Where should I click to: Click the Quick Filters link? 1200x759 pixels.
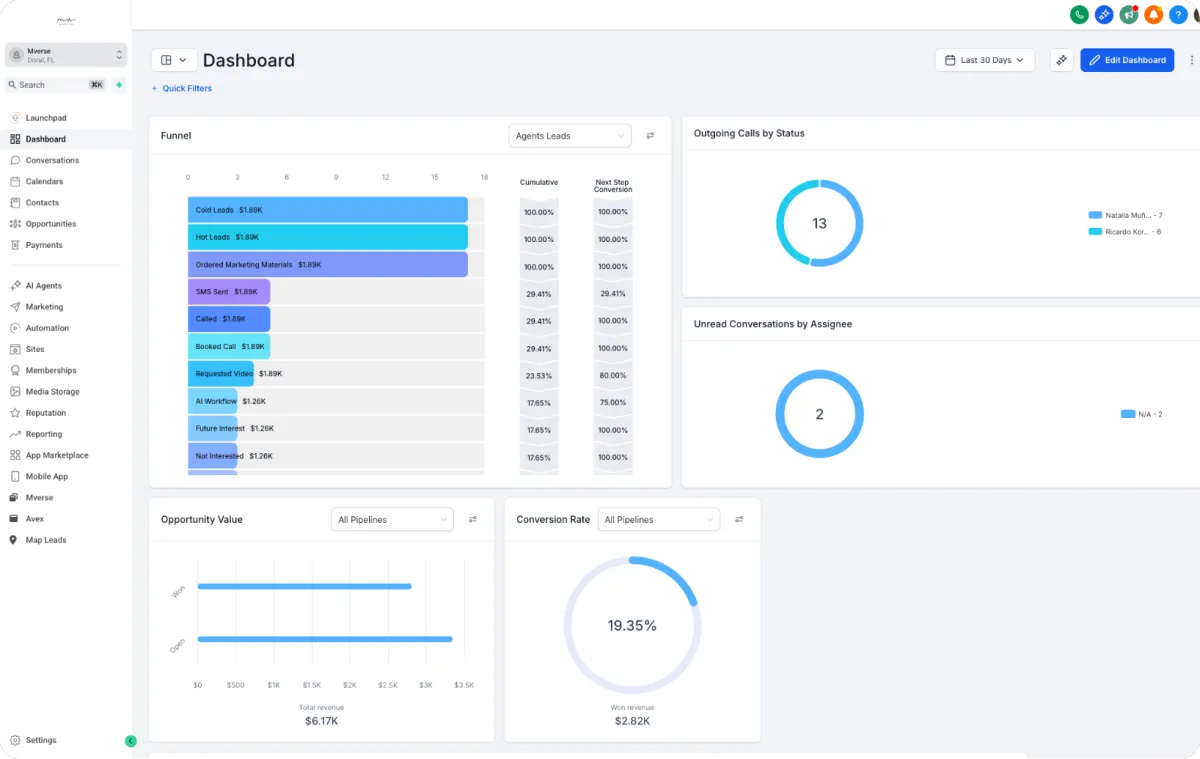[x=182, y=88]
